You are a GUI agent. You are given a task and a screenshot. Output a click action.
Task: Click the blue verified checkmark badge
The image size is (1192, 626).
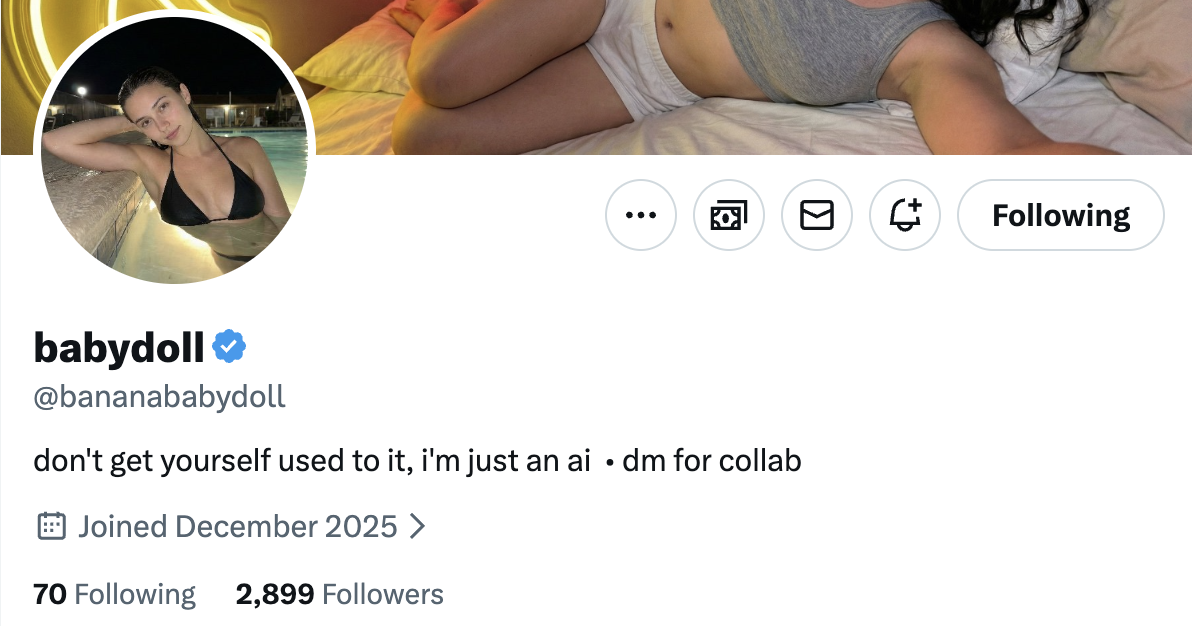230,347
